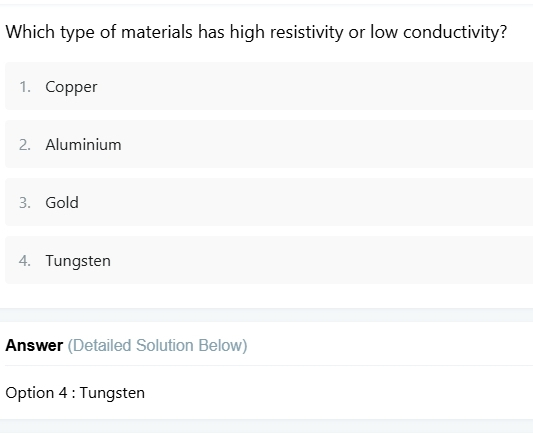Image resolution: width=533 pixels, height=442 pixels.
Task: Click the Option 4 : Tungsten answer text
Action: (x=75, y=393)
